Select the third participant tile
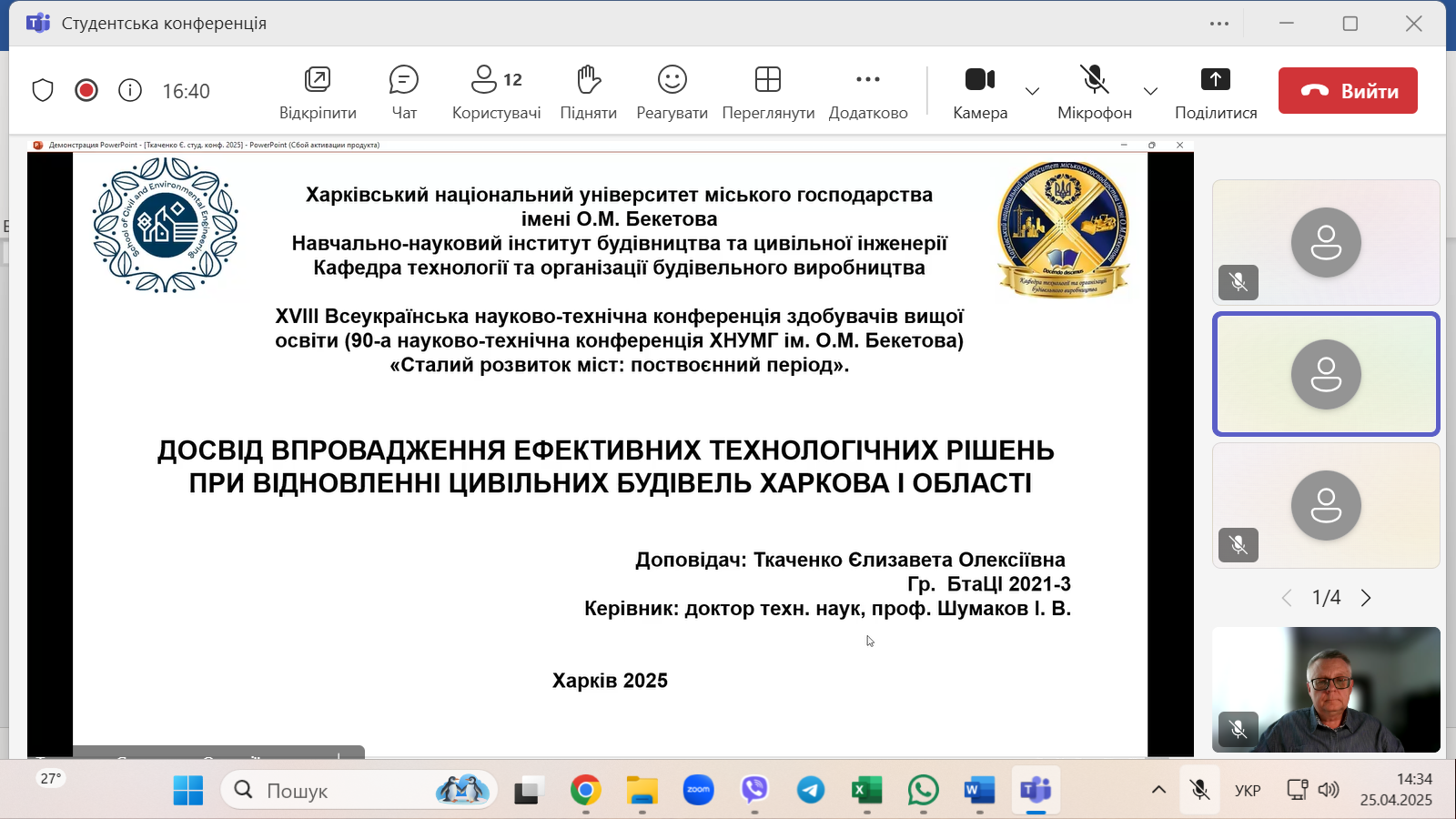This screenshot has width=1456, height=819. click(1326, 505)
